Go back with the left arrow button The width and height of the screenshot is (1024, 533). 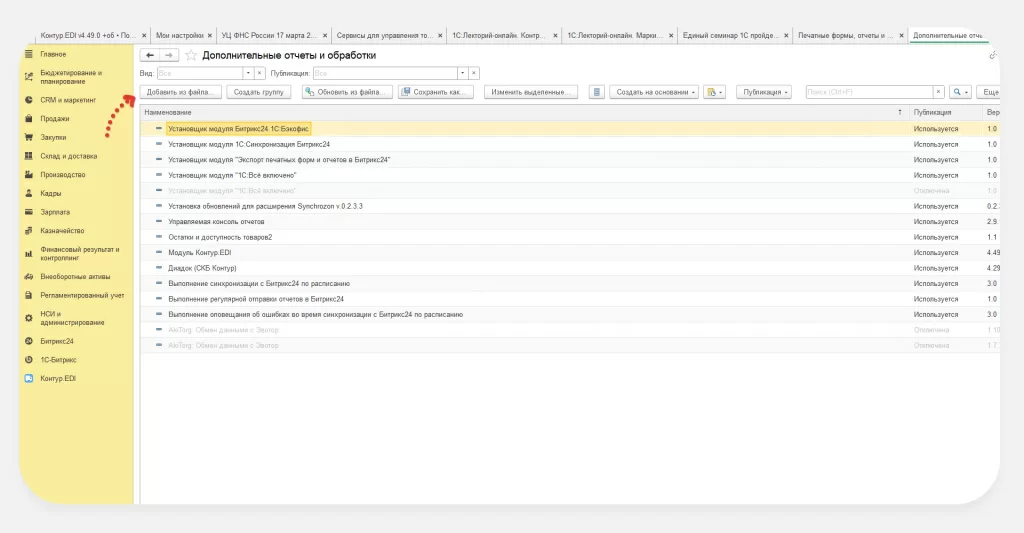[150, 56]
